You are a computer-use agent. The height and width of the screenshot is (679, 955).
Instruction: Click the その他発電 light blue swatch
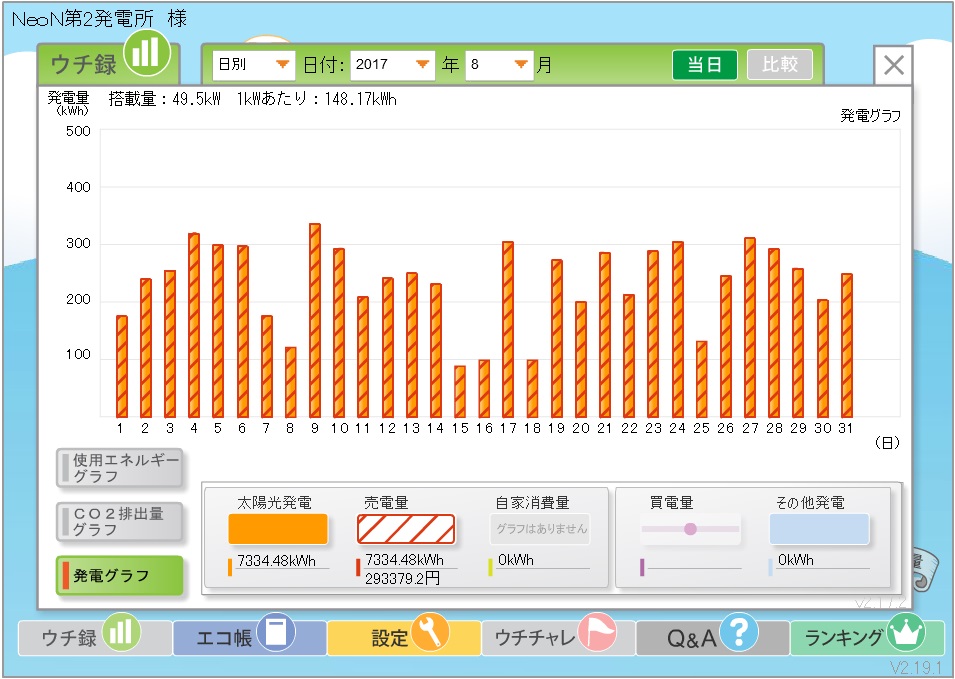tap(819, 529)
